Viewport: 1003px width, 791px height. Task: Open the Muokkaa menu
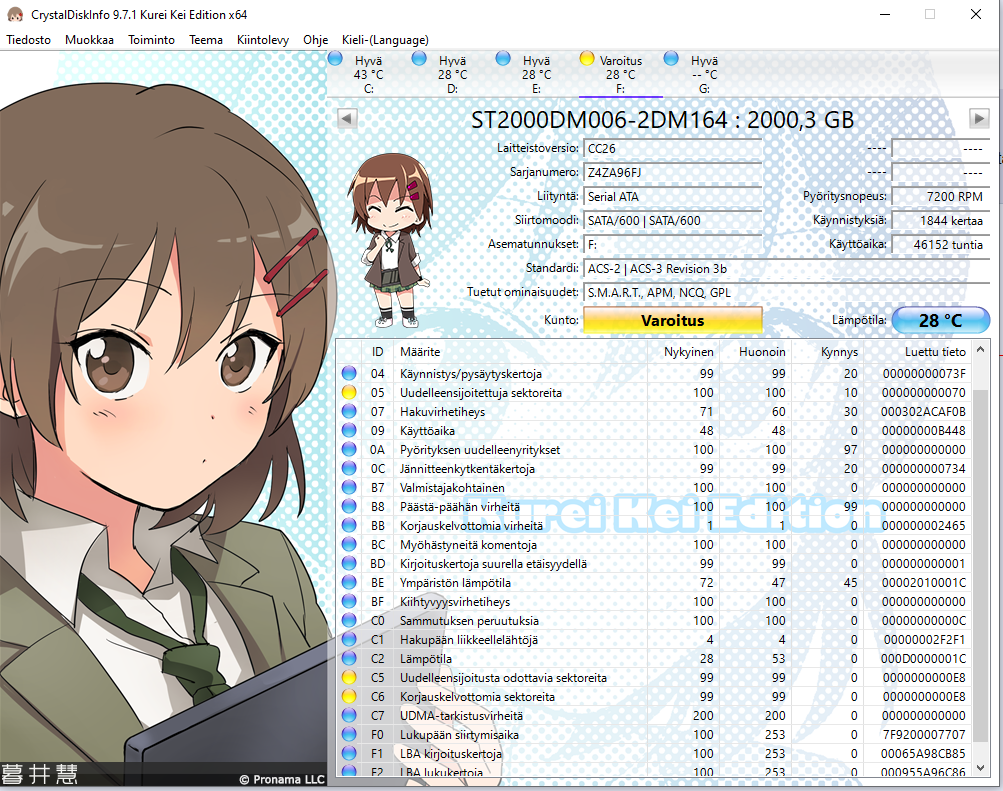point(90,40)
